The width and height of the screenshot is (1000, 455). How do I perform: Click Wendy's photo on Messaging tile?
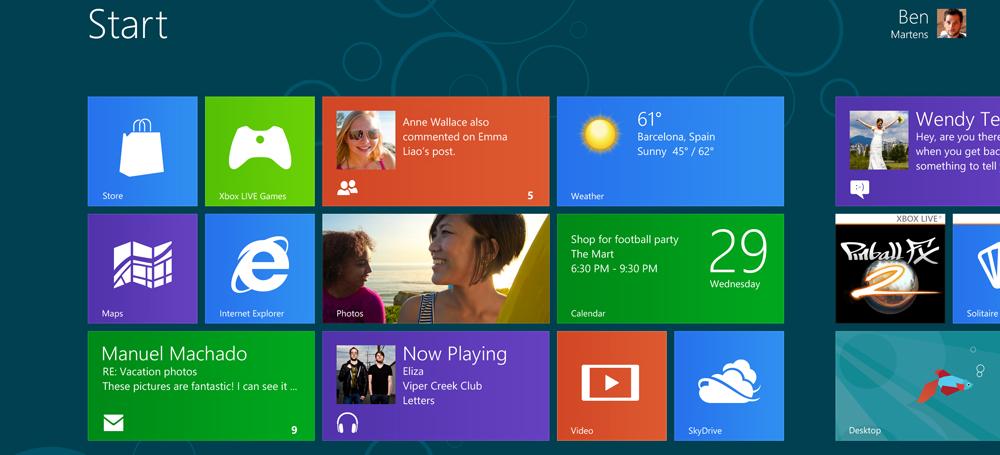pos(879,140)
